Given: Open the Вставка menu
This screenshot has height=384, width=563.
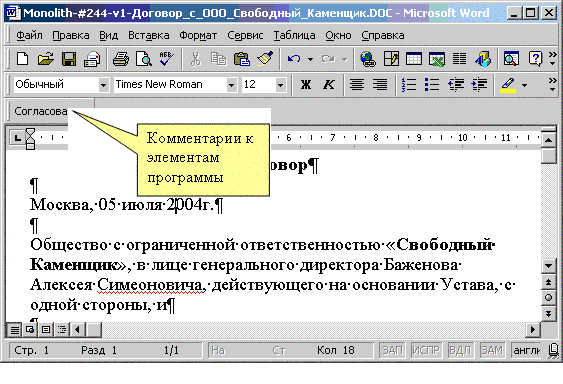Looking at the screenshot, I should pos(149,35).
